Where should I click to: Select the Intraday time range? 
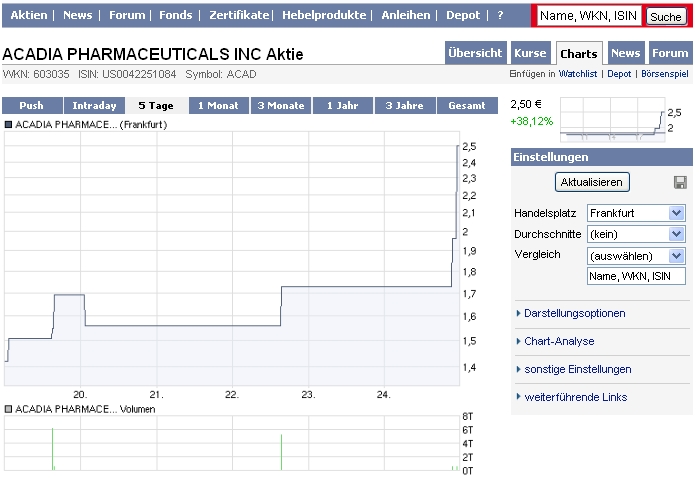tap(94, 105)
